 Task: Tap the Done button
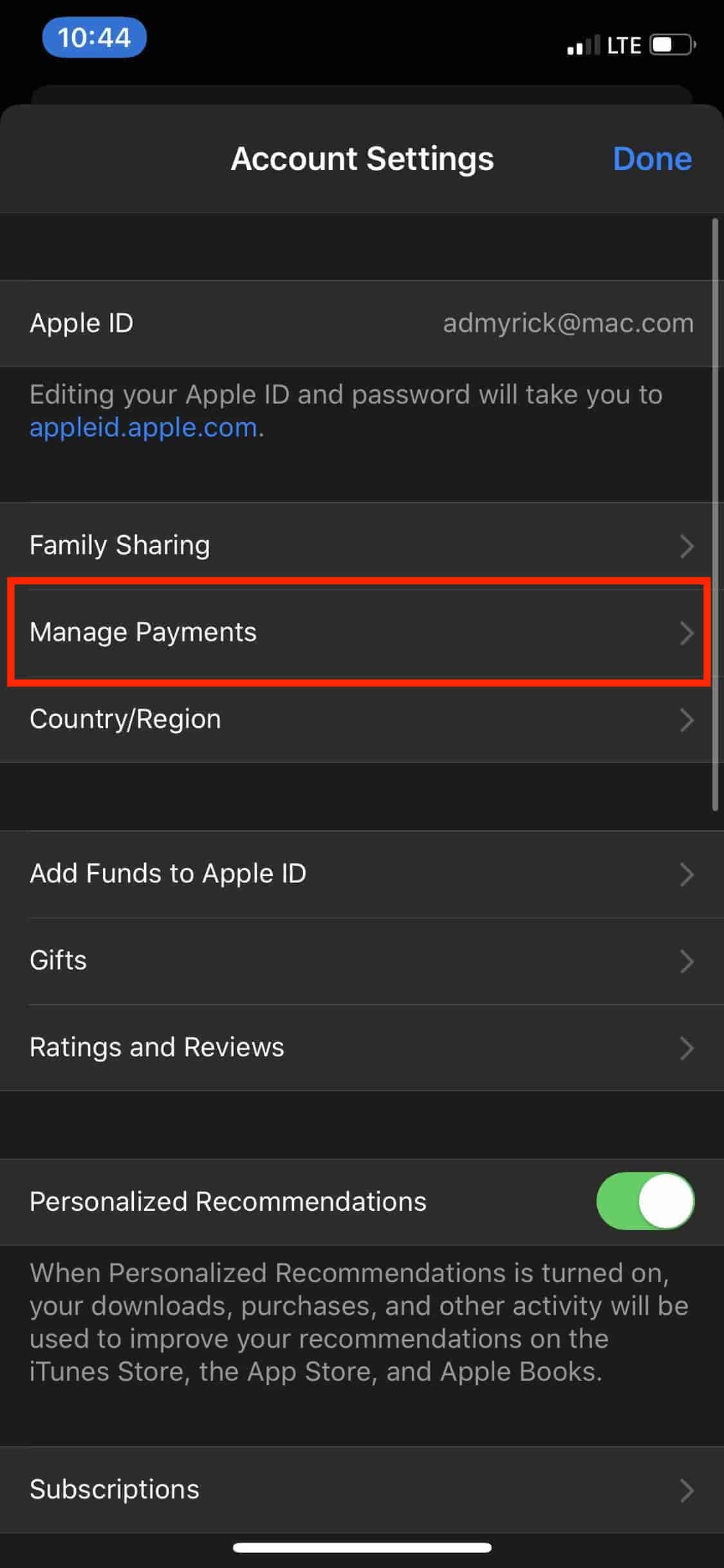653,158
